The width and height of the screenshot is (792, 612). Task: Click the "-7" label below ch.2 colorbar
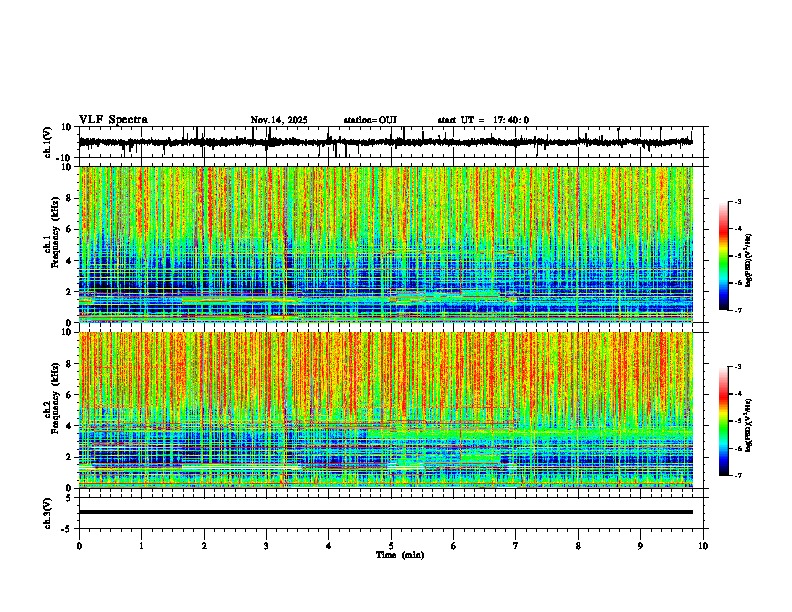click(x=738, y=475)
